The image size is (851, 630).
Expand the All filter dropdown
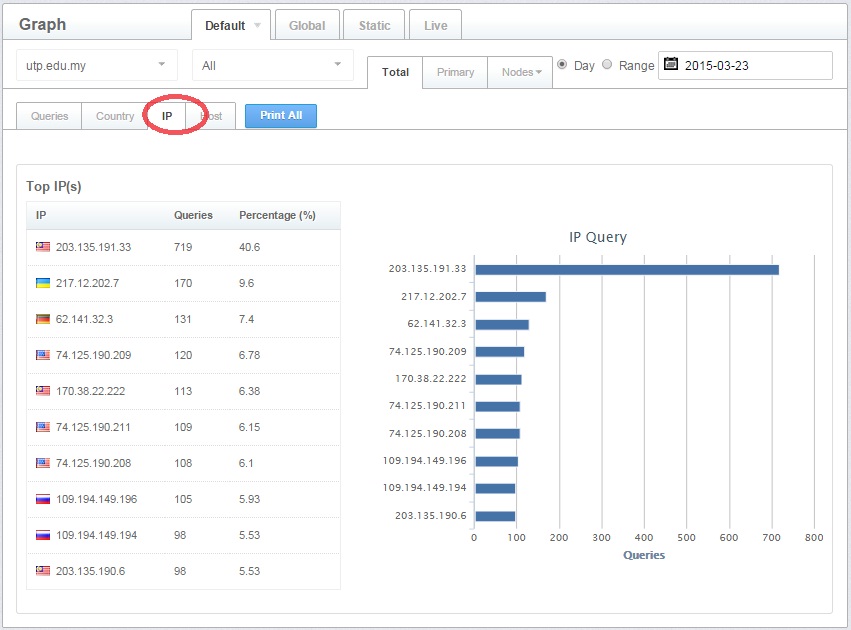pos(272,65)
